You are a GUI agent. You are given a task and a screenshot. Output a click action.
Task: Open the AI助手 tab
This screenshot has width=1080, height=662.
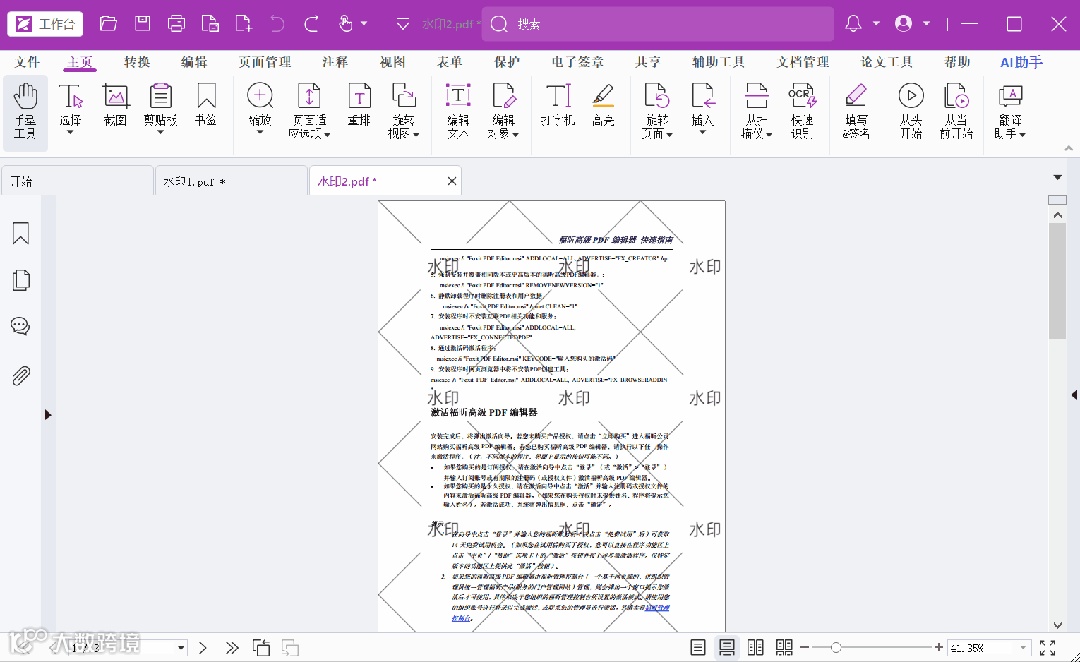(x=1021, y=62)
